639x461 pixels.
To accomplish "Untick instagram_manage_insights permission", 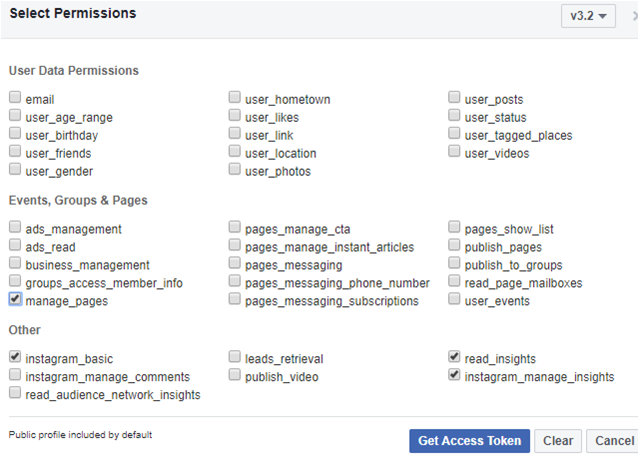I will point(455,375).
